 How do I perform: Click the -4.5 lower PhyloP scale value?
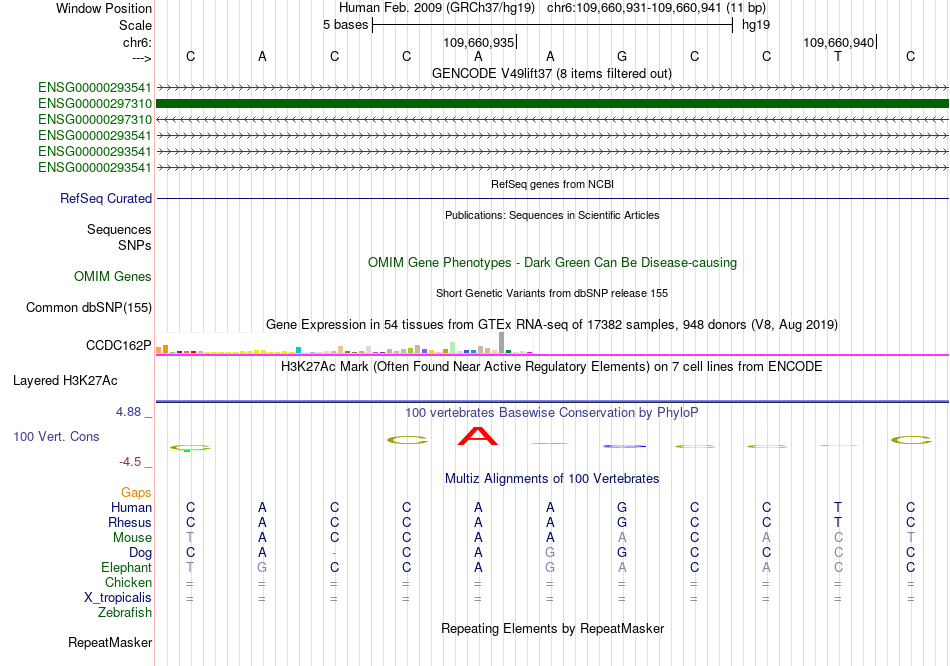coord(130,462)
